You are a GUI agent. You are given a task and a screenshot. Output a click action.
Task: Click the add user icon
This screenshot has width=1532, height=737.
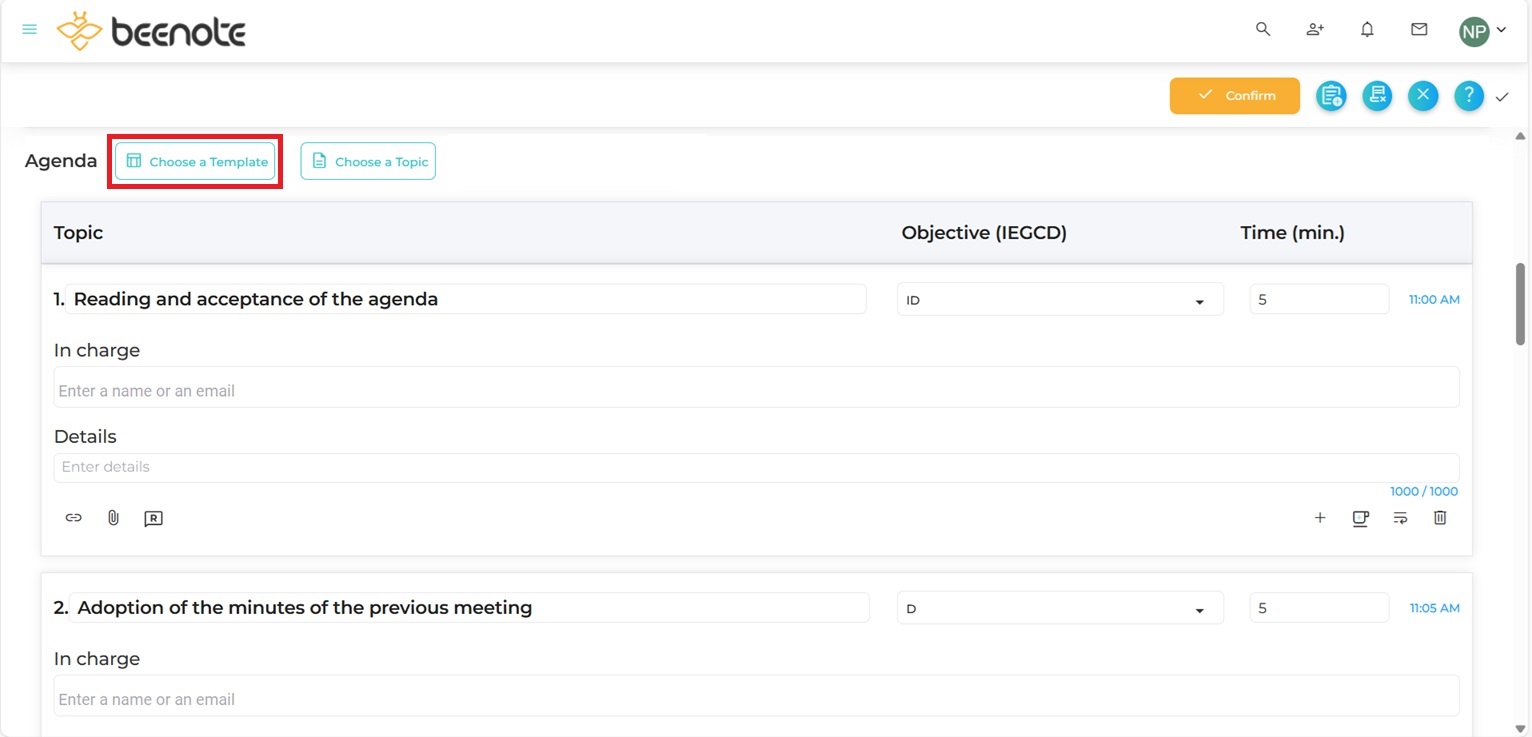click(x=1315, y=30)
